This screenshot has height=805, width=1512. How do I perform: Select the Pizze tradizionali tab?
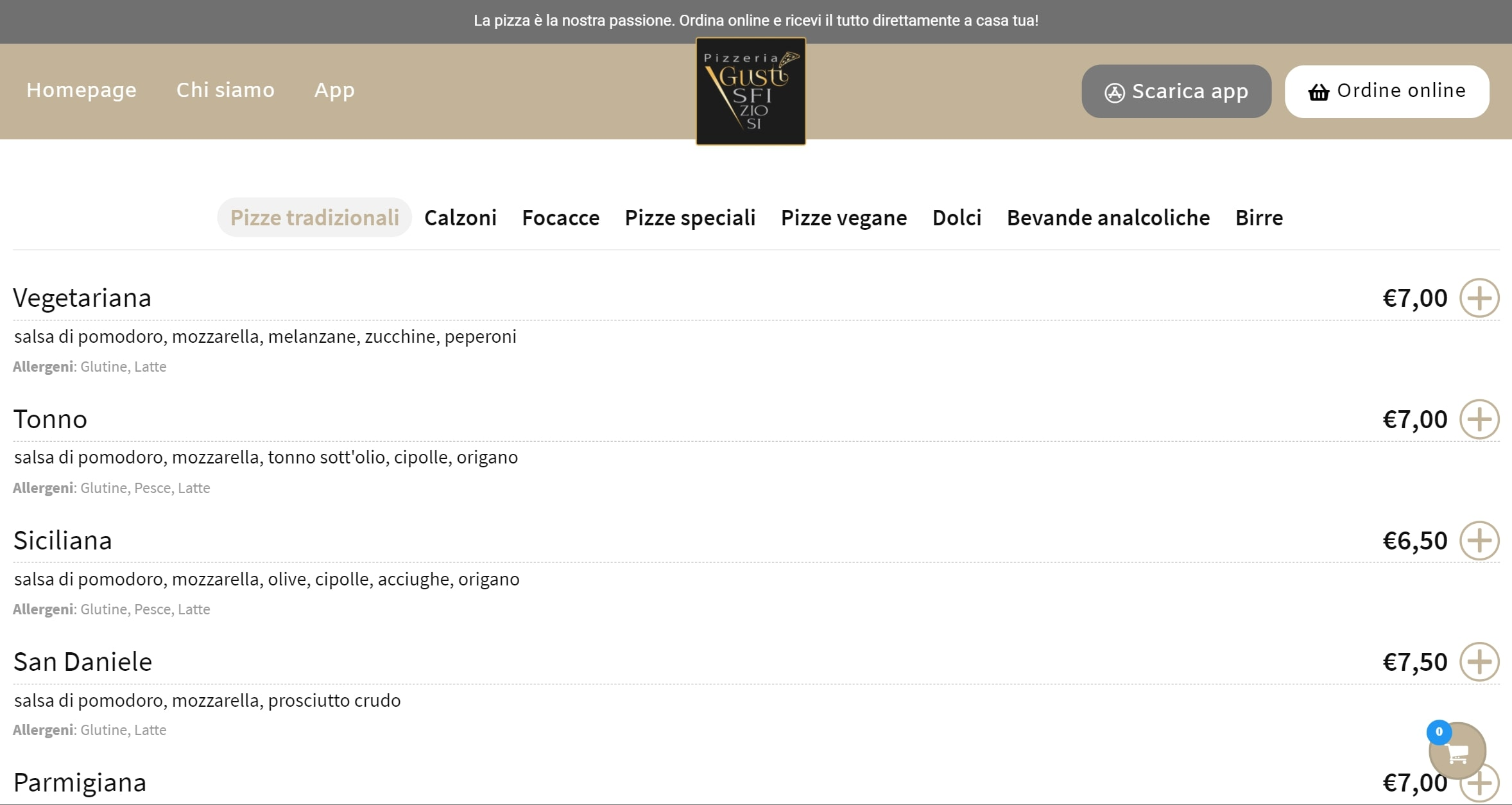pyautogui.click(x=314, y=218)
